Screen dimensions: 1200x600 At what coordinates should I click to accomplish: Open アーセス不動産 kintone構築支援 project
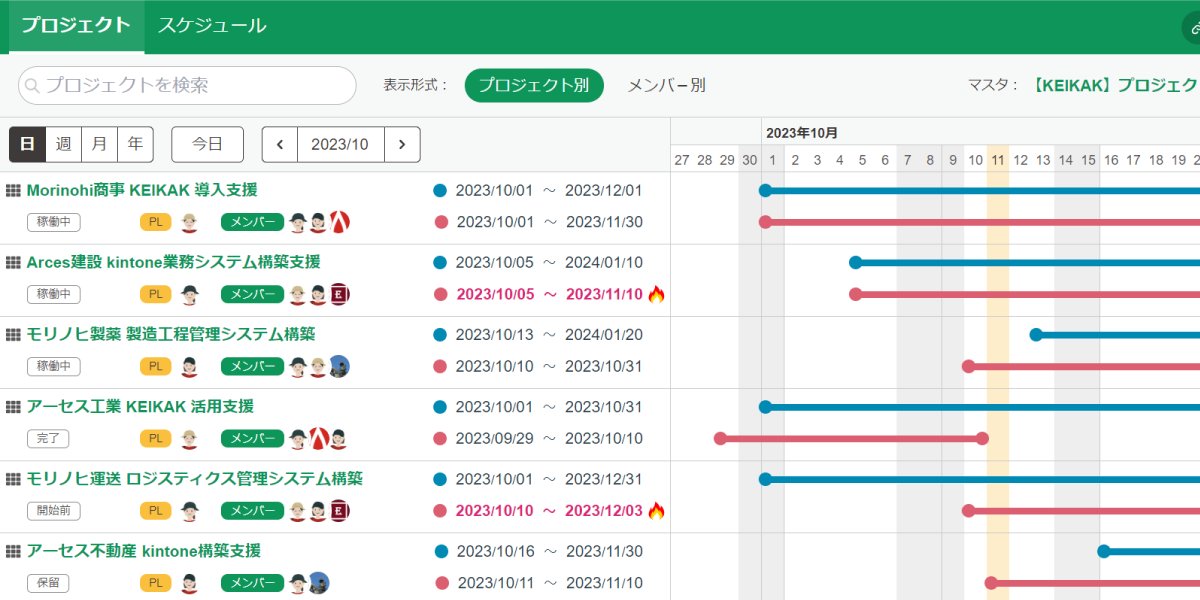pyautogui.click(x=144, y=550)
